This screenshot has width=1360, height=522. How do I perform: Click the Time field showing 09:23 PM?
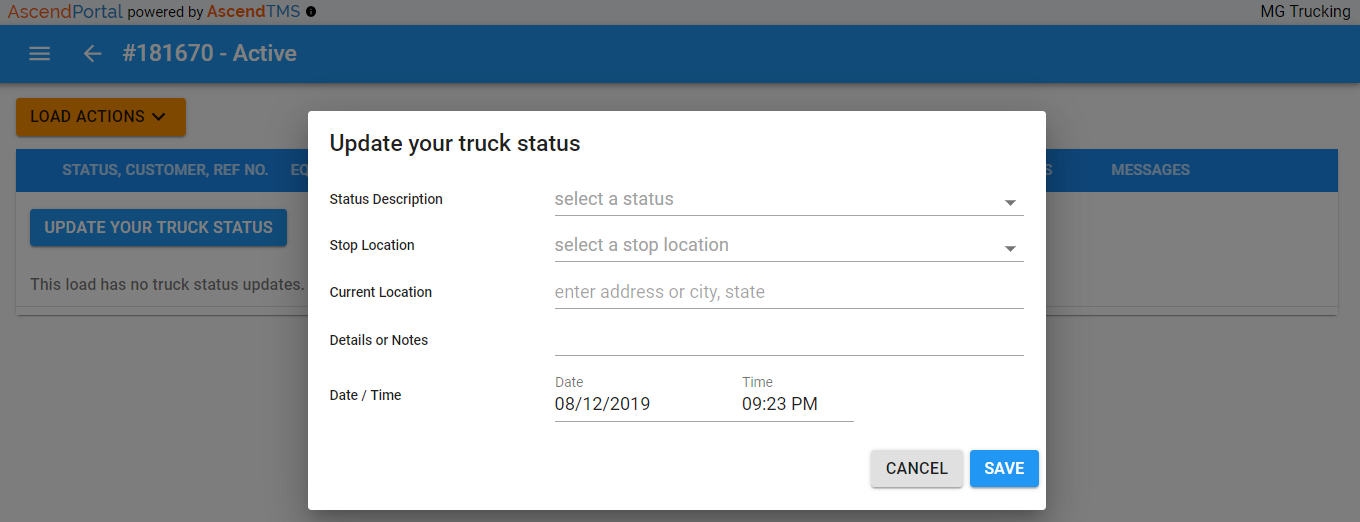[x=797, y=405]
